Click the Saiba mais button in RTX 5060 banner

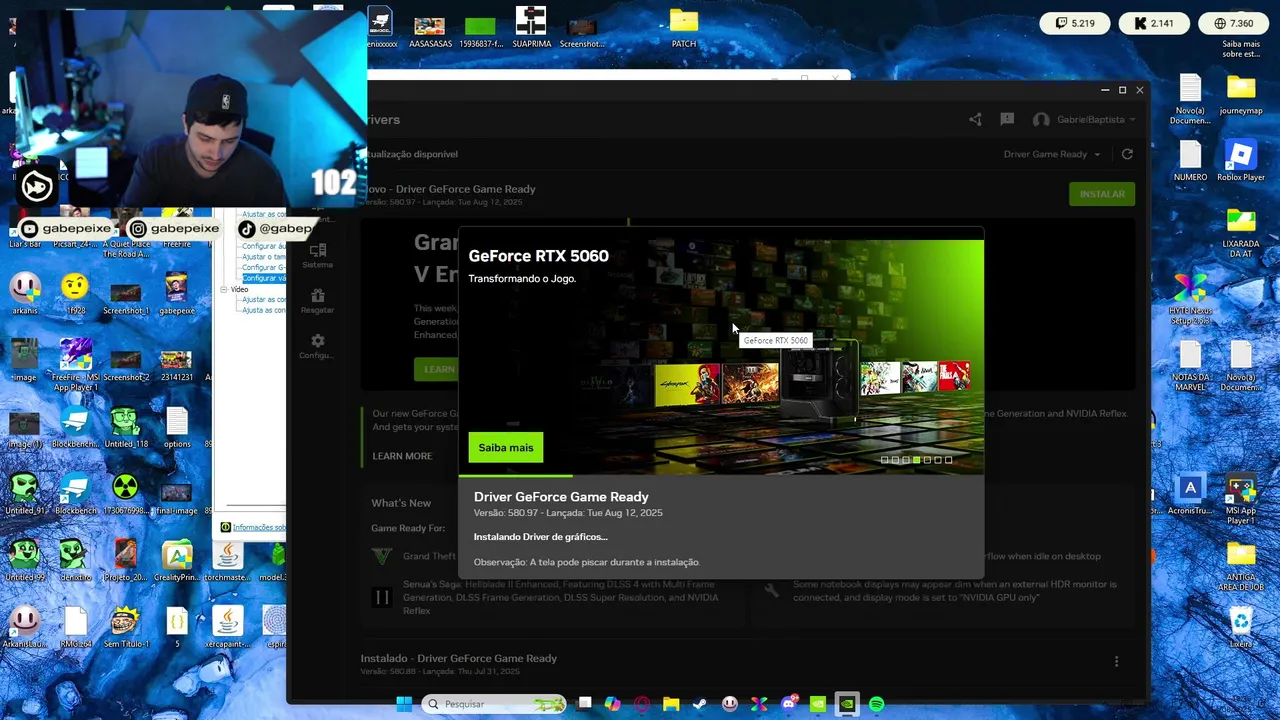(x=506, y=448)
